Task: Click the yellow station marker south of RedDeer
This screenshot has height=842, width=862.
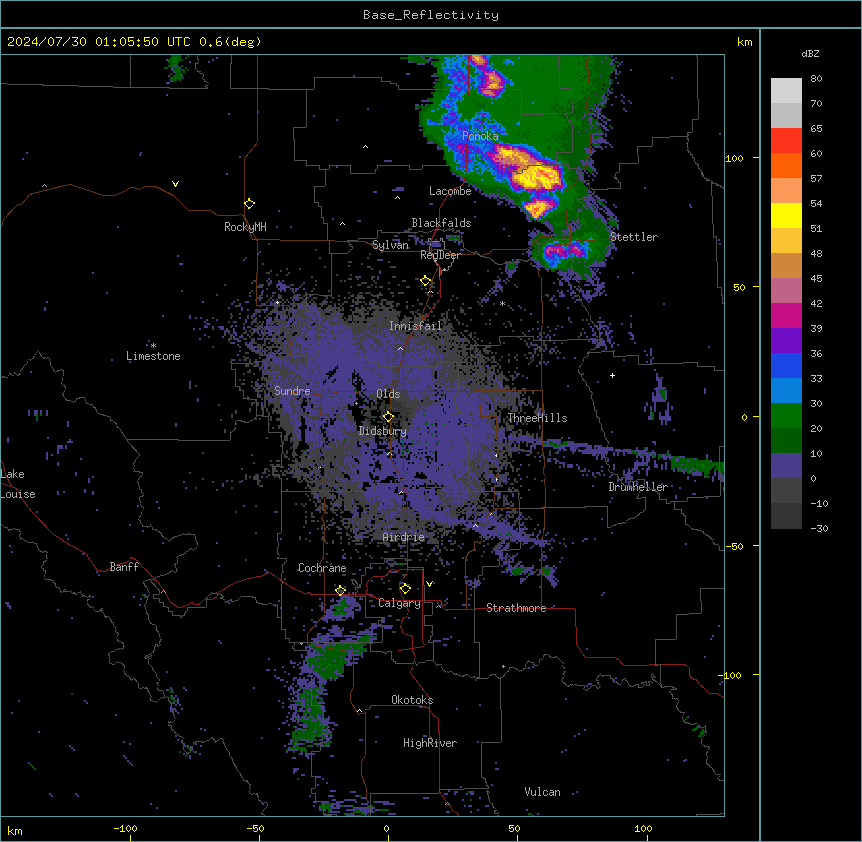Action: click(x=426, y=281)
